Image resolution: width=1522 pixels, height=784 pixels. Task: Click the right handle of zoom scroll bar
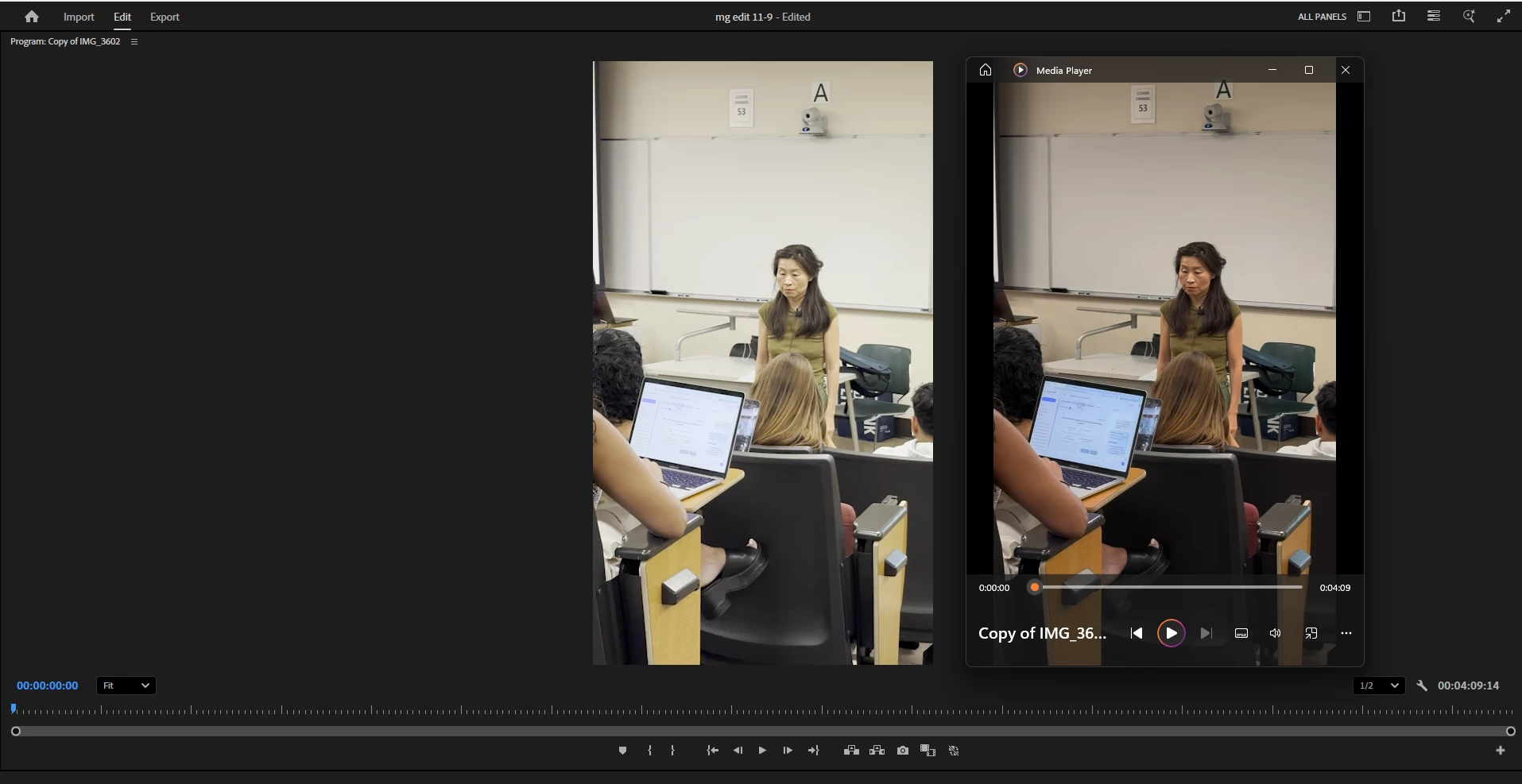(x=1511, y=732)
